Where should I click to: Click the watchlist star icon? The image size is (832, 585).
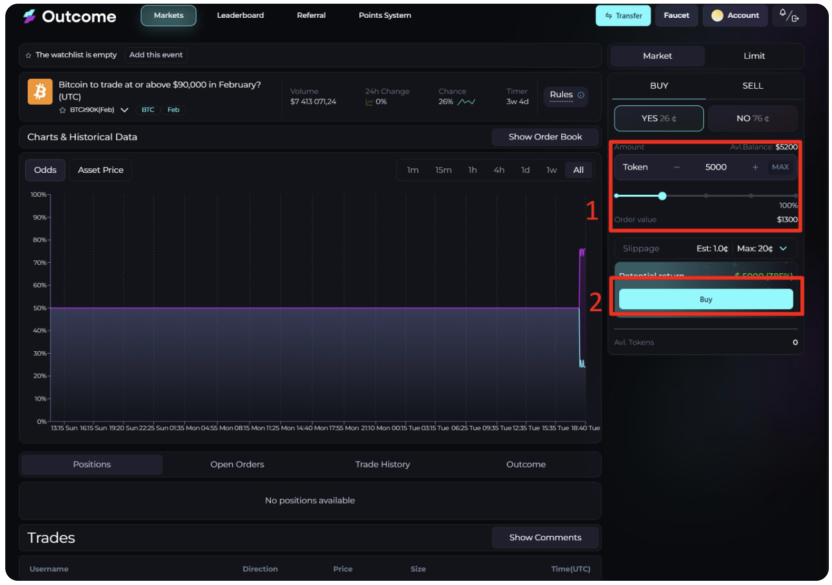28,55
